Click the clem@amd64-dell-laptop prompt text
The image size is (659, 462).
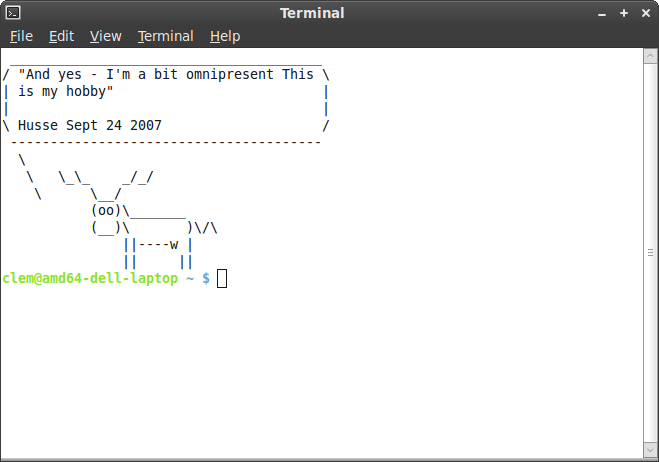coord(90,278)
